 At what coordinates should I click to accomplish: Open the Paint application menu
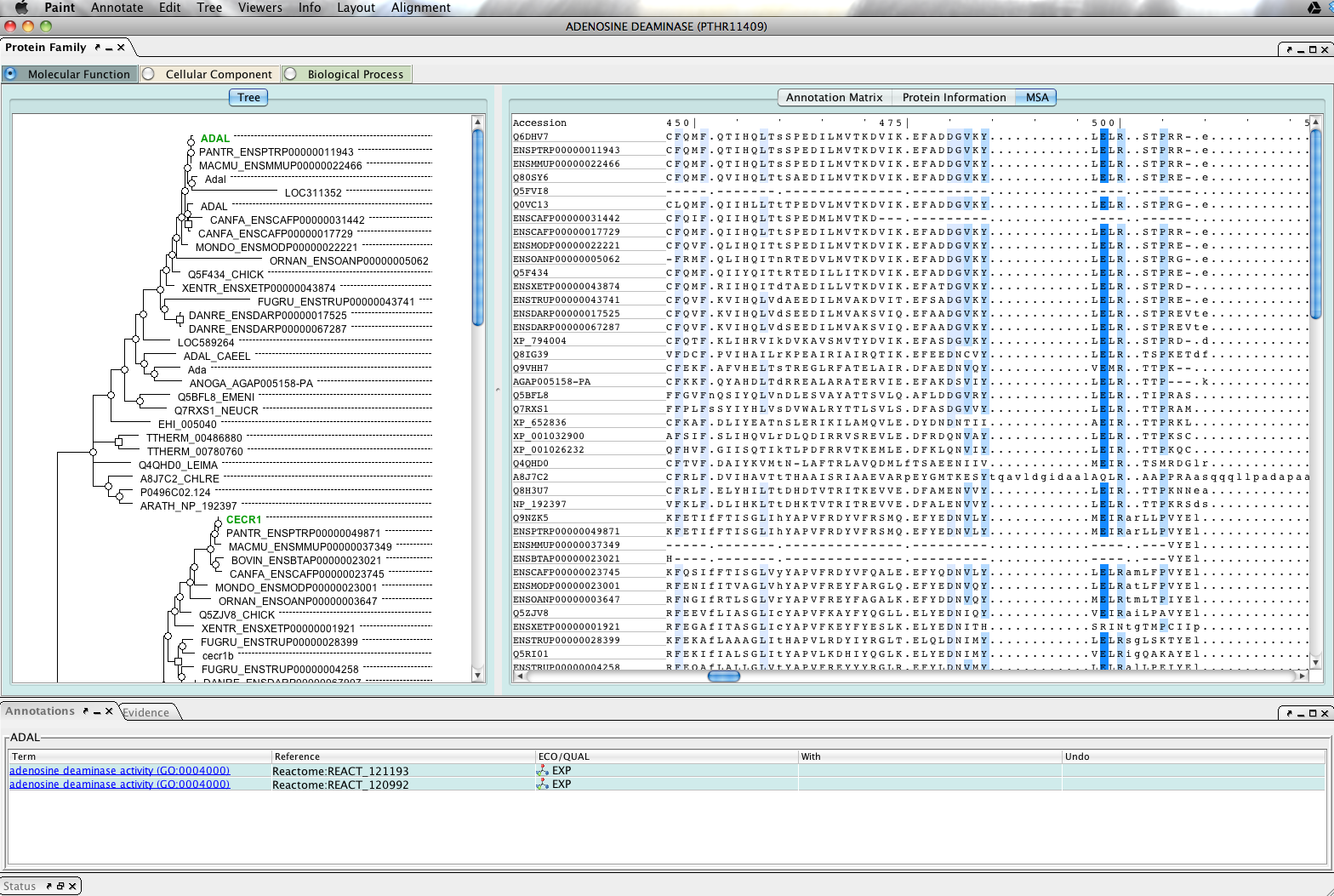[x=60, y=8]
